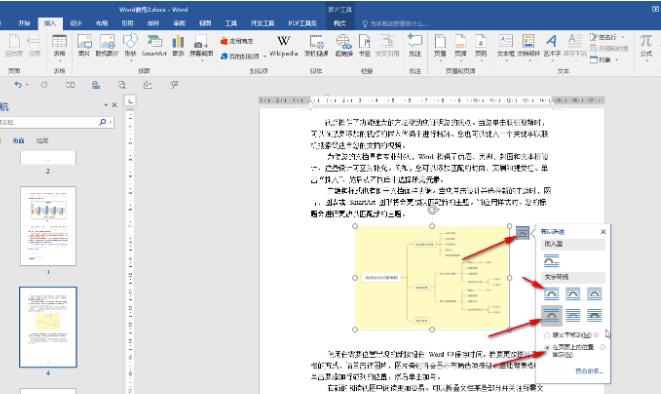Open the Page Number button
The width and height of the screenshot is (661, 394).
point(481,46)
